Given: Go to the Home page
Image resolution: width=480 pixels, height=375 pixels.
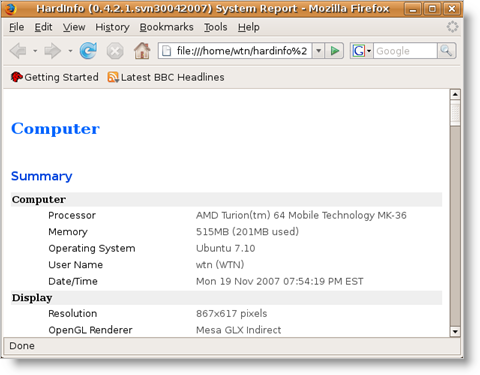Looking at the screenshot, I should (142, 51).
